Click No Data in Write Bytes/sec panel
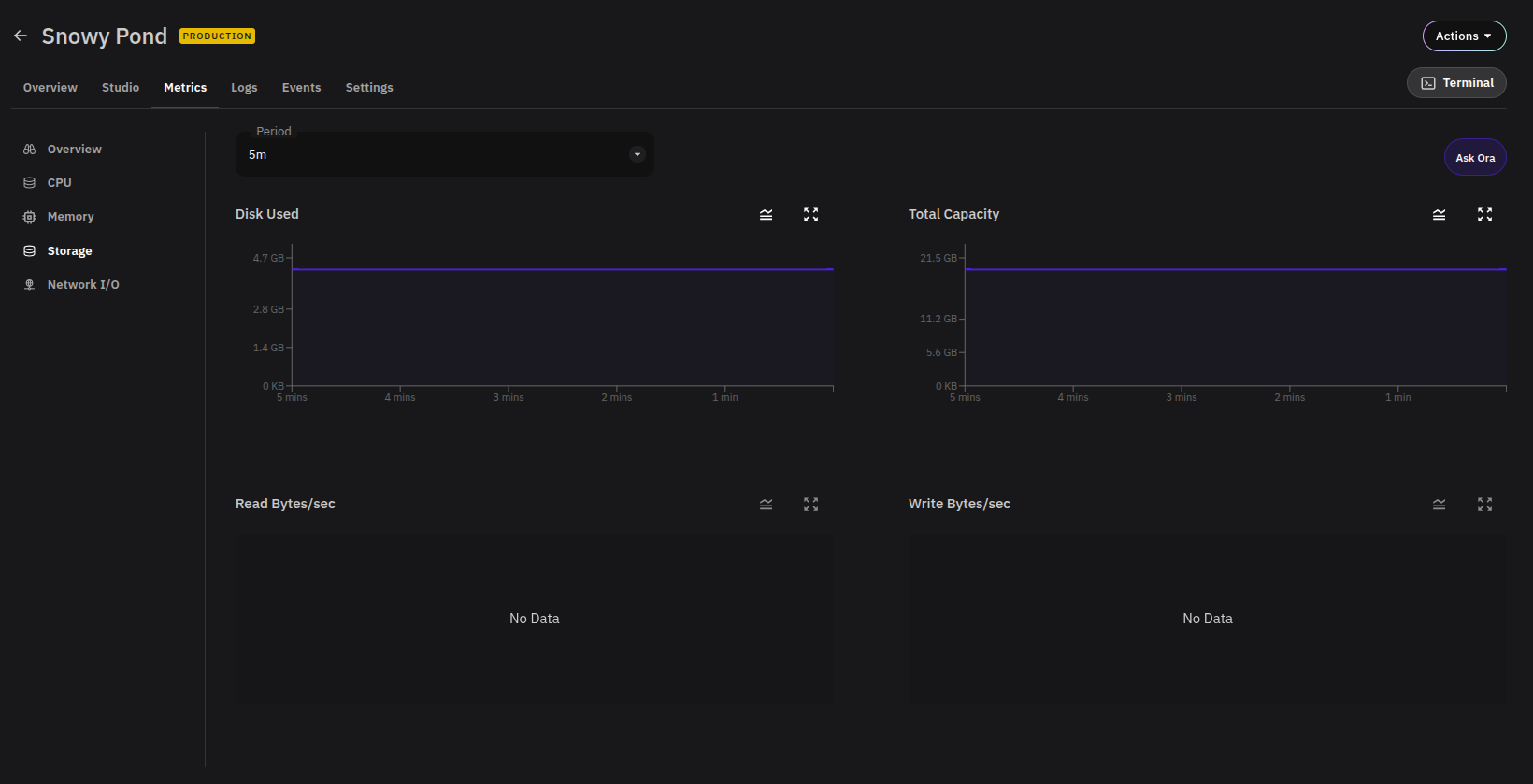The width and height of the screenshot is (1533, 784). coord(1208,619)
